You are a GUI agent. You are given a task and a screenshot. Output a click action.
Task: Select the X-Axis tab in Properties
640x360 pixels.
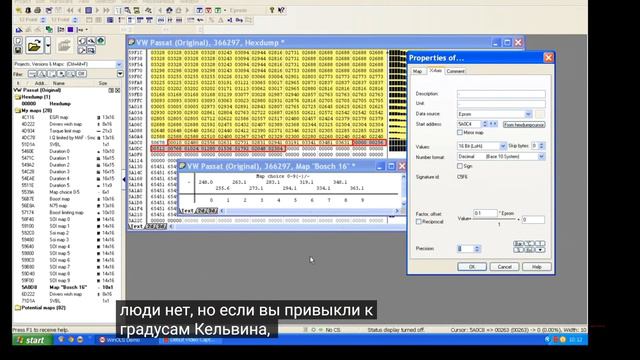point(436,71)
